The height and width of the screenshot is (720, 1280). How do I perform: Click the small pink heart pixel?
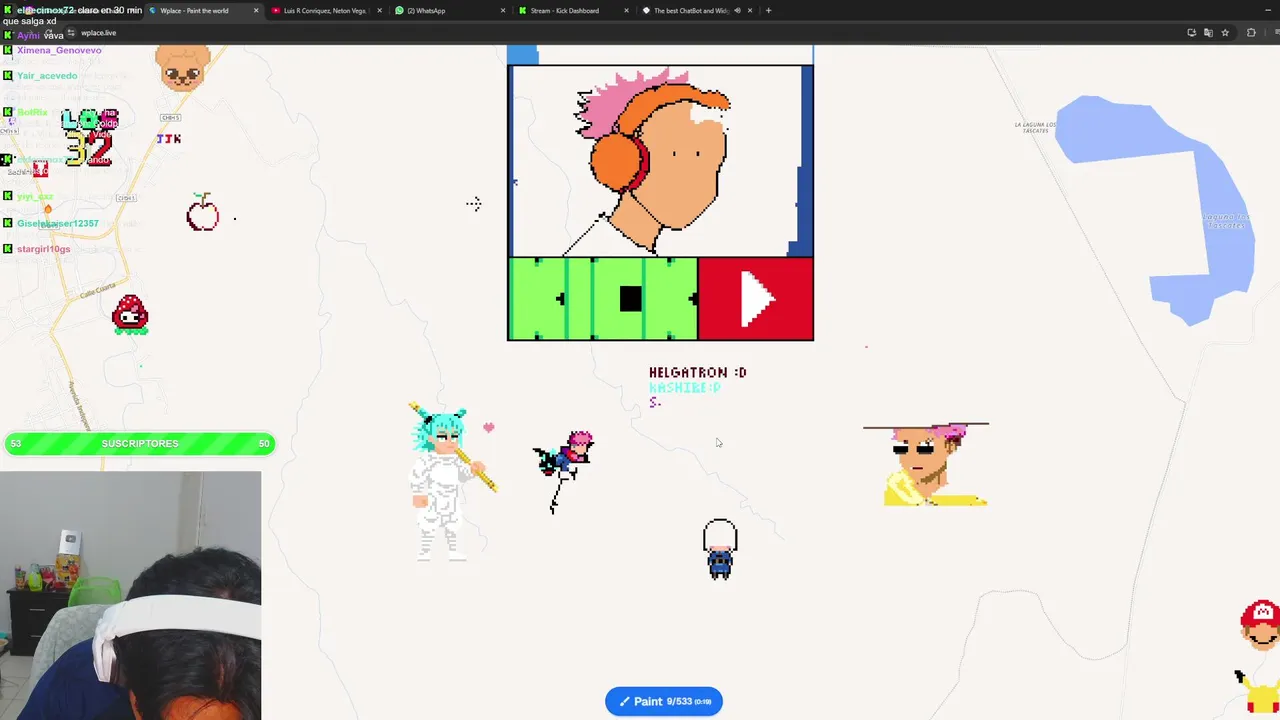488,427
